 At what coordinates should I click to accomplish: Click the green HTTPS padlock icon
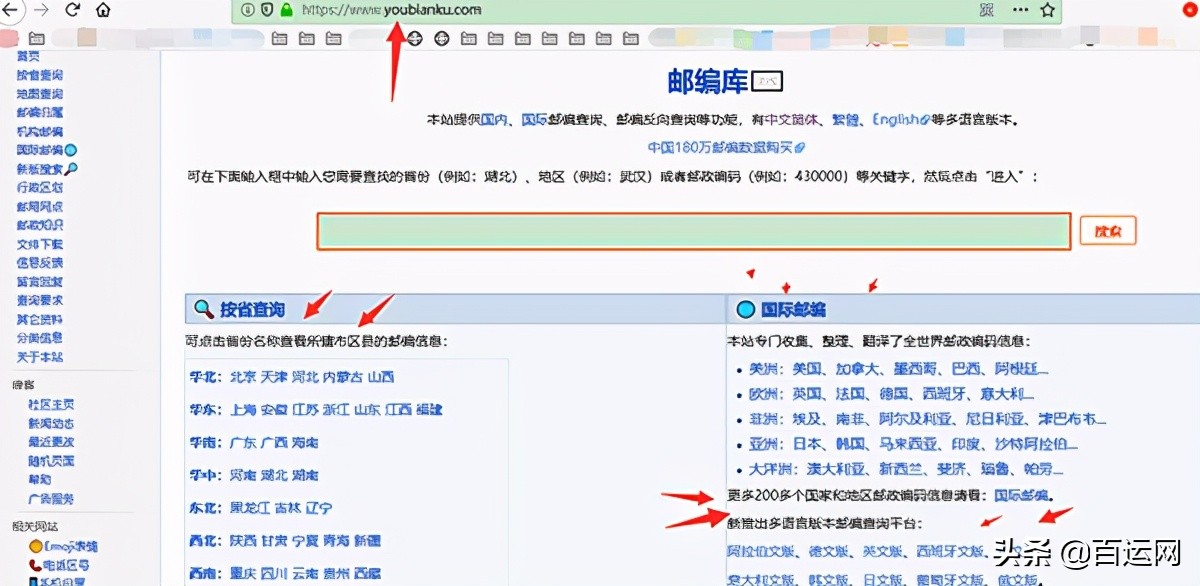pyautogui.click(x=286, y=10)
